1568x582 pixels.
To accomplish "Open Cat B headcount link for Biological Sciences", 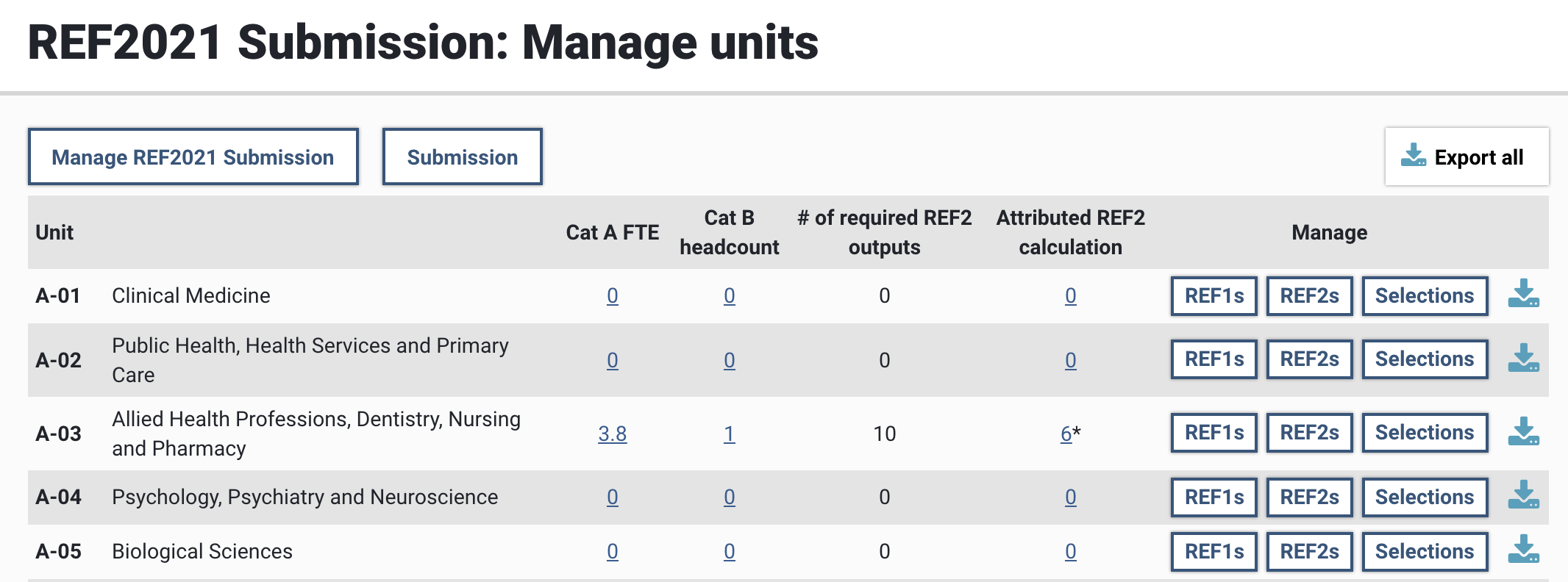I will tap(729, 551).
